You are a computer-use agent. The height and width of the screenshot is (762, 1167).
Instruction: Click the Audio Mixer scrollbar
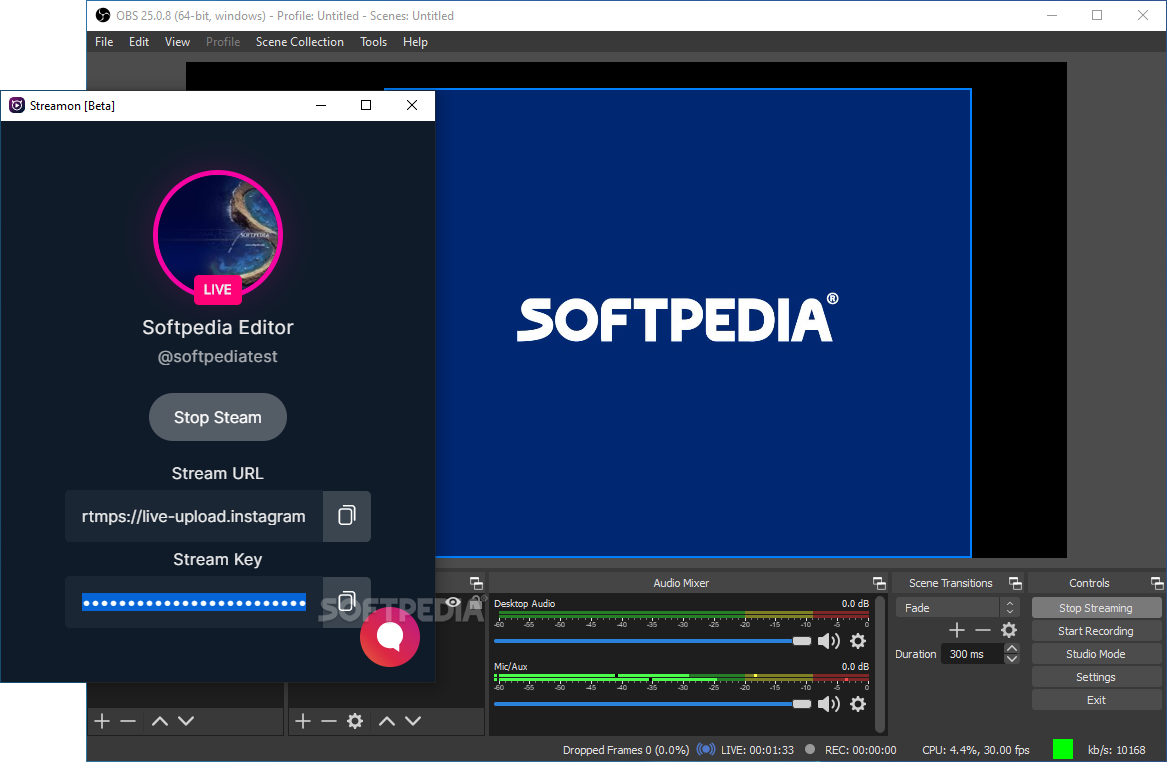[x=880, y=664]
